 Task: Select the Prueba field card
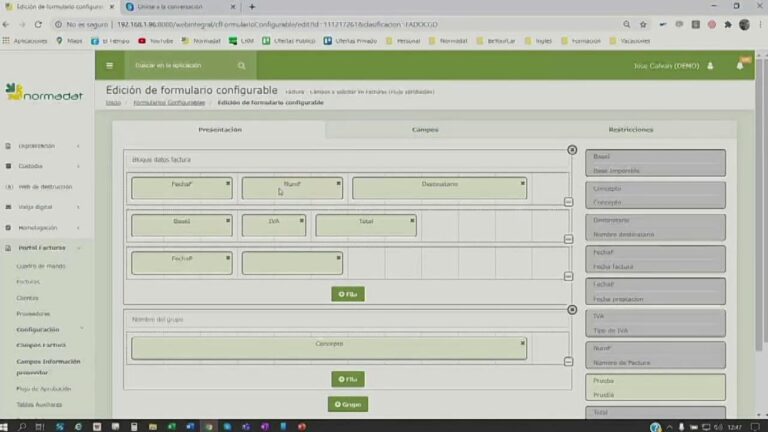(655, 387)
